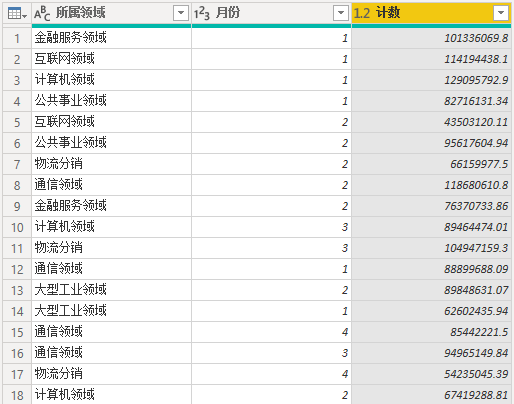Select row number 10
514x404 pixels.
pyautogui.click(x=17, y=227)
